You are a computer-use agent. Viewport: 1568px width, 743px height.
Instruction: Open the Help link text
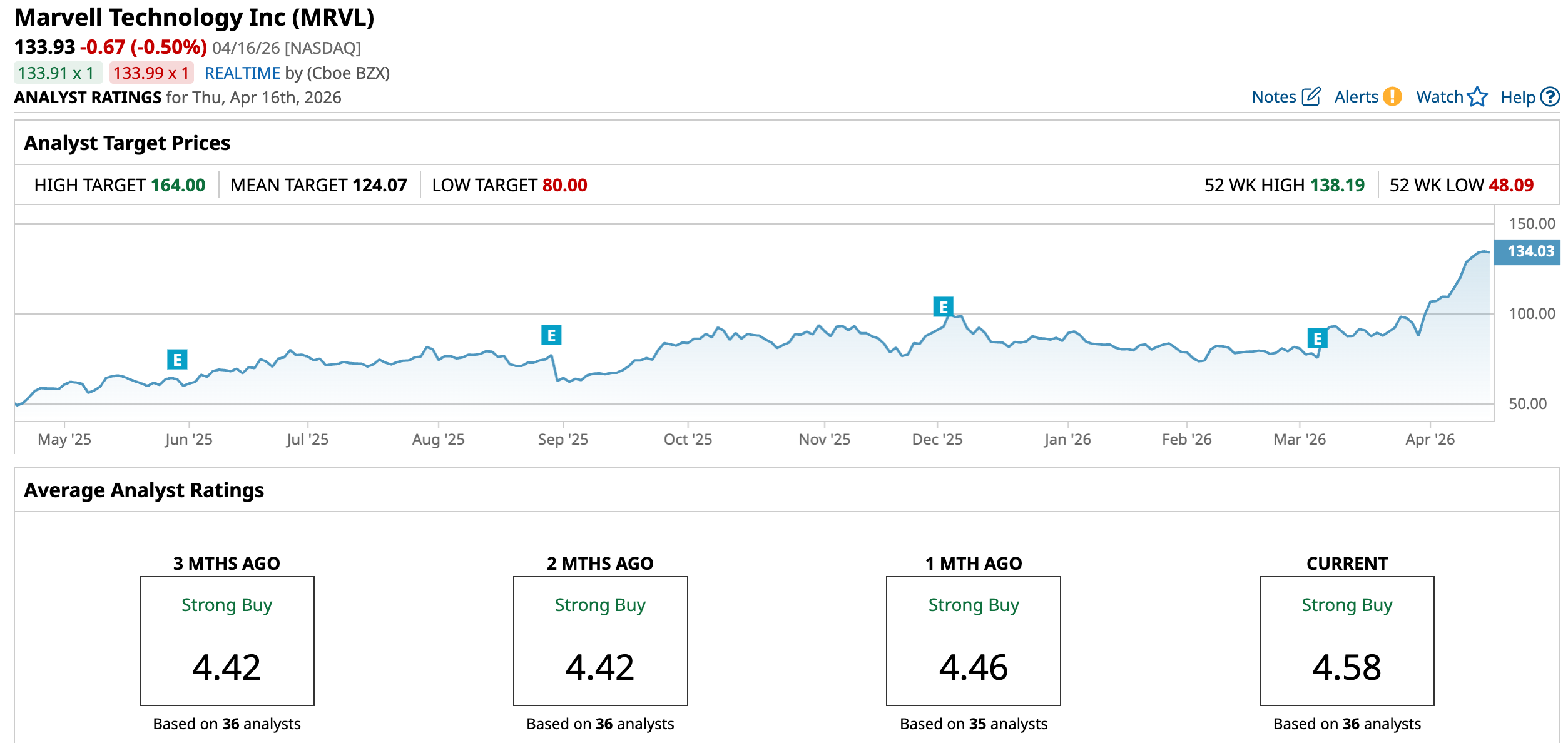tap(1518, 98)
